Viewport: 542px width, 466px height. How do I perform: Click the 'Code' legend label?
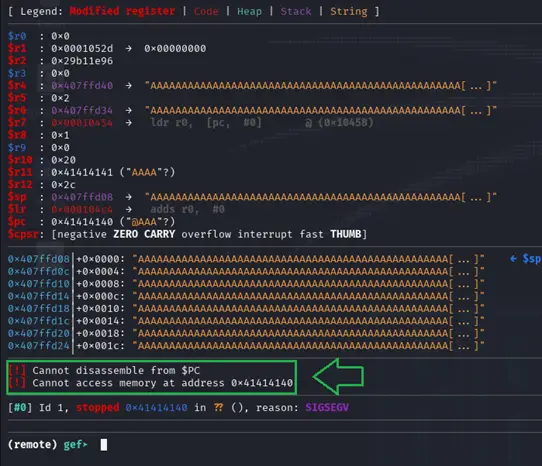(x=206, y=11)
